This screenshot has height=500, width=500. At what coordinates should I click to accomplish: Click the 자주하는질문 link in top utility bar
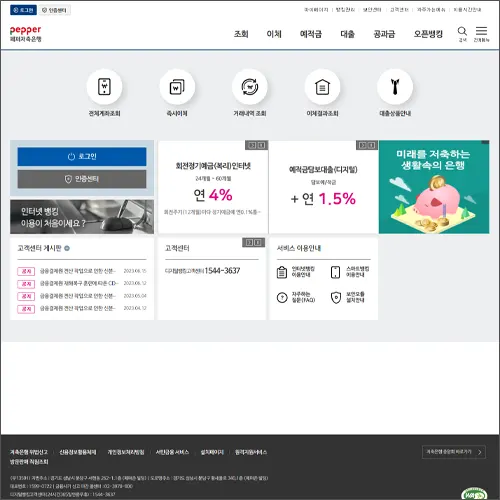click(431, 10)
